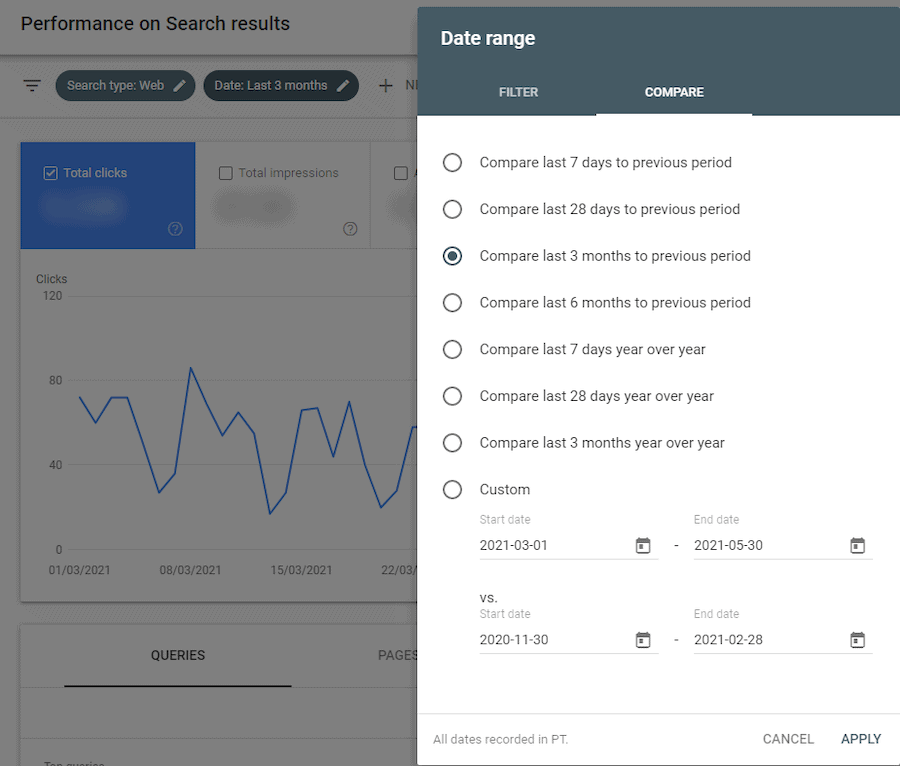Click the Total clicks metric card
The image size is (900, 766).
click(108, 196)
